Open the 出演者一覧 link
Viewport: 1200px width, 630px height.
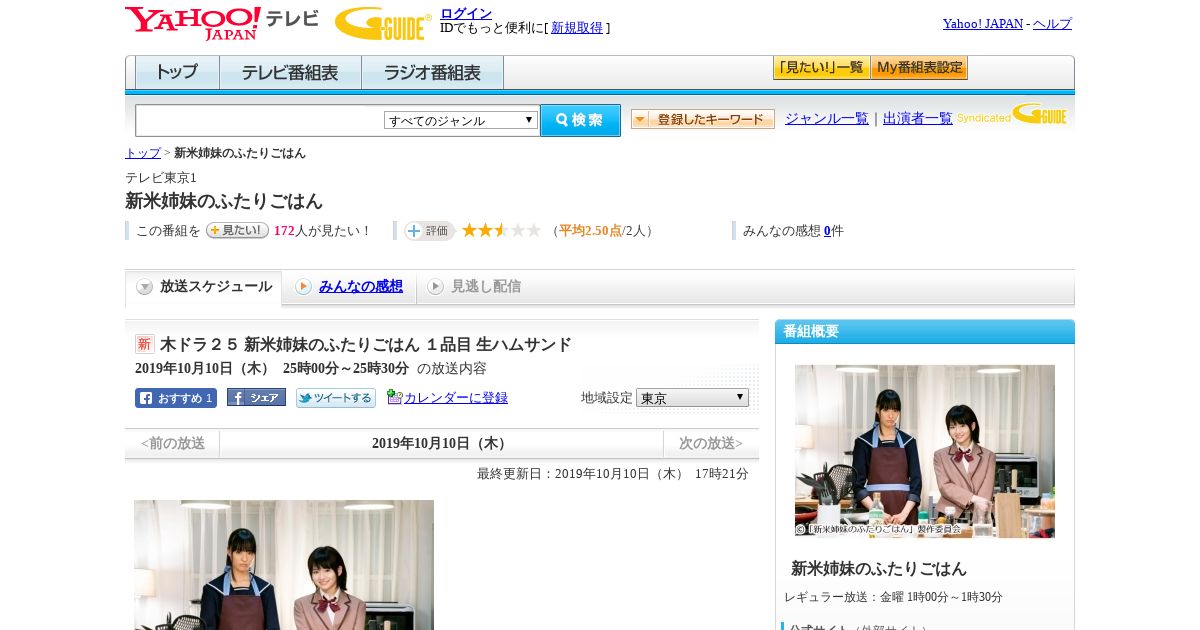pyautogui.click(x=917, y=118)
